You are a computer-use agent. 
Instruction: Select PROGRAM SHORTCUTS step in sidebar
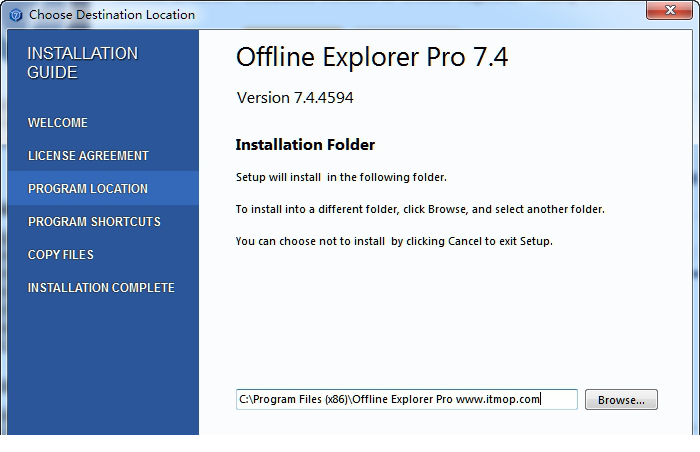click(94, 222)
